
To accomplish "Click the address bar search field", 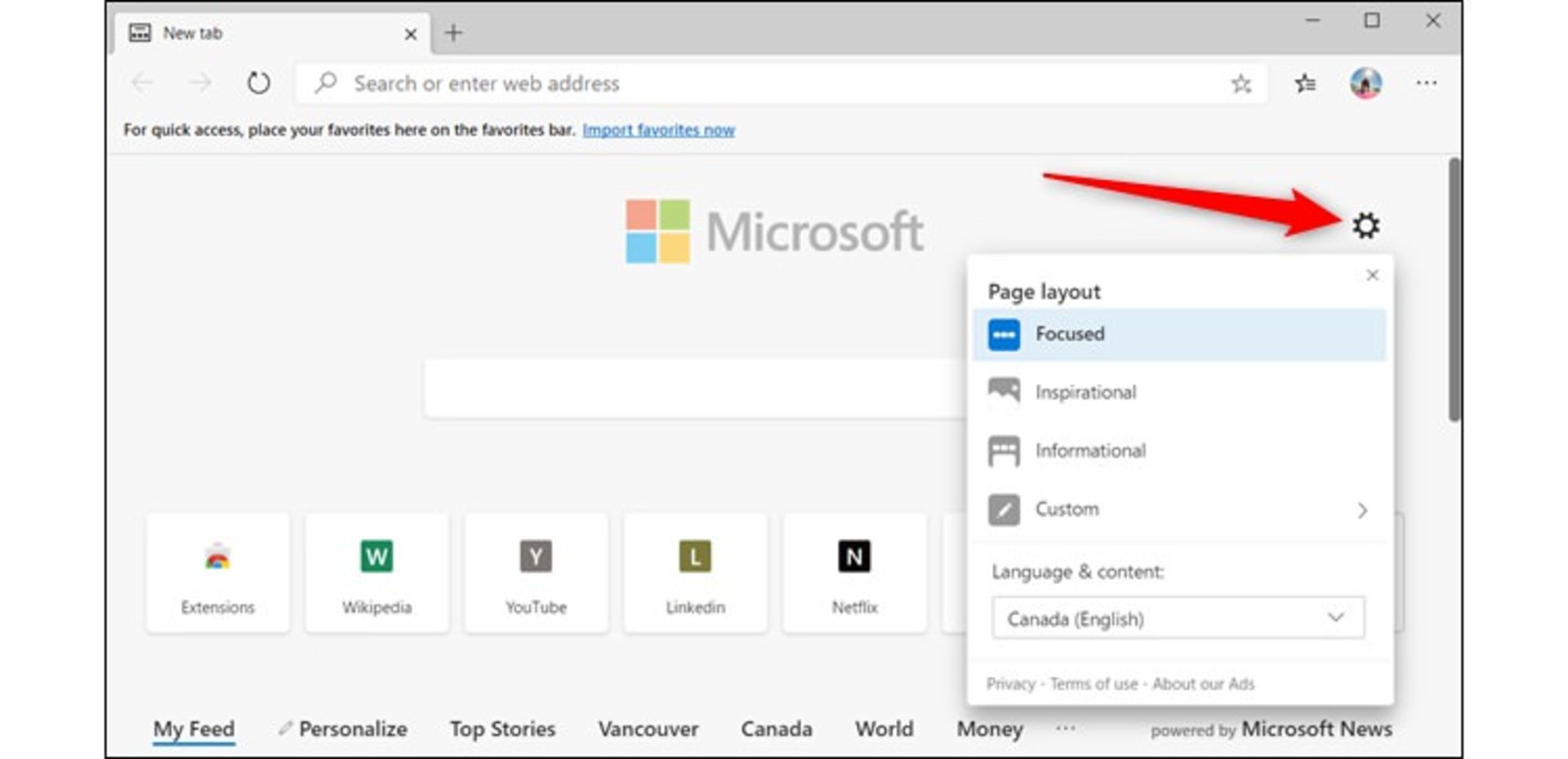I will [x=781, y=83].
